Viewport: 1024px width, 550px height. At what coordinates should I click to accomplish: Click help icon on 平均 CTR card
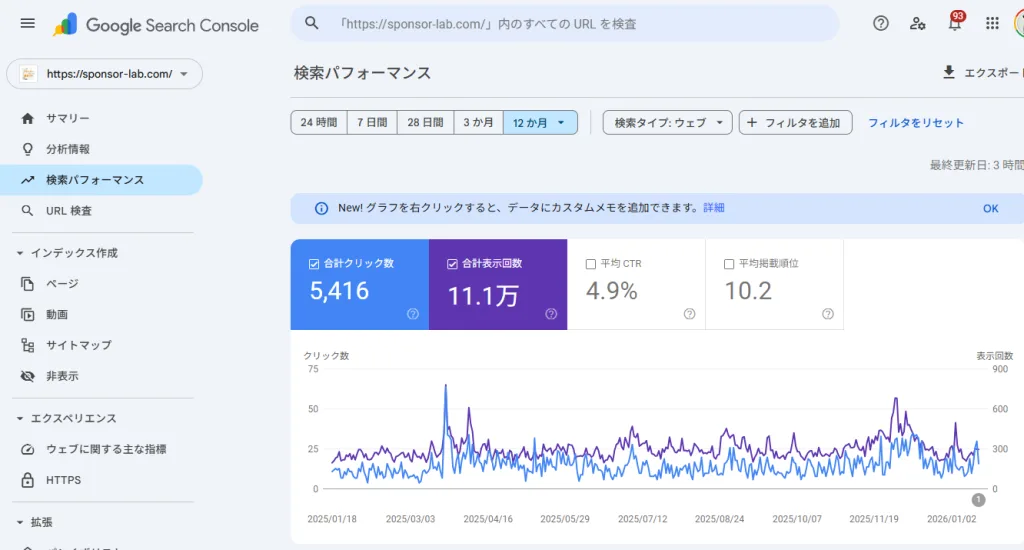690,314
